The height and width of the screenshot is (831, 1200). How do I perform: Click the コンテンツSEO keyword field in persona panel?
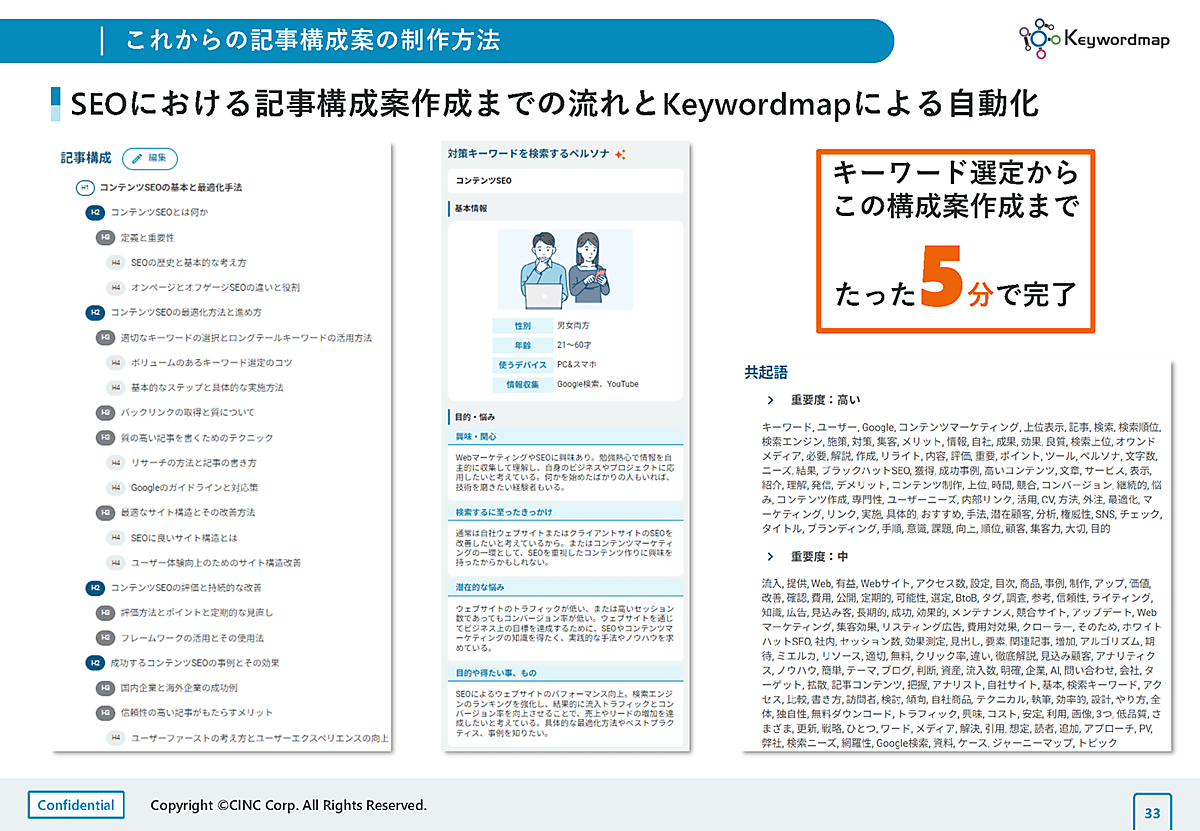566,181
